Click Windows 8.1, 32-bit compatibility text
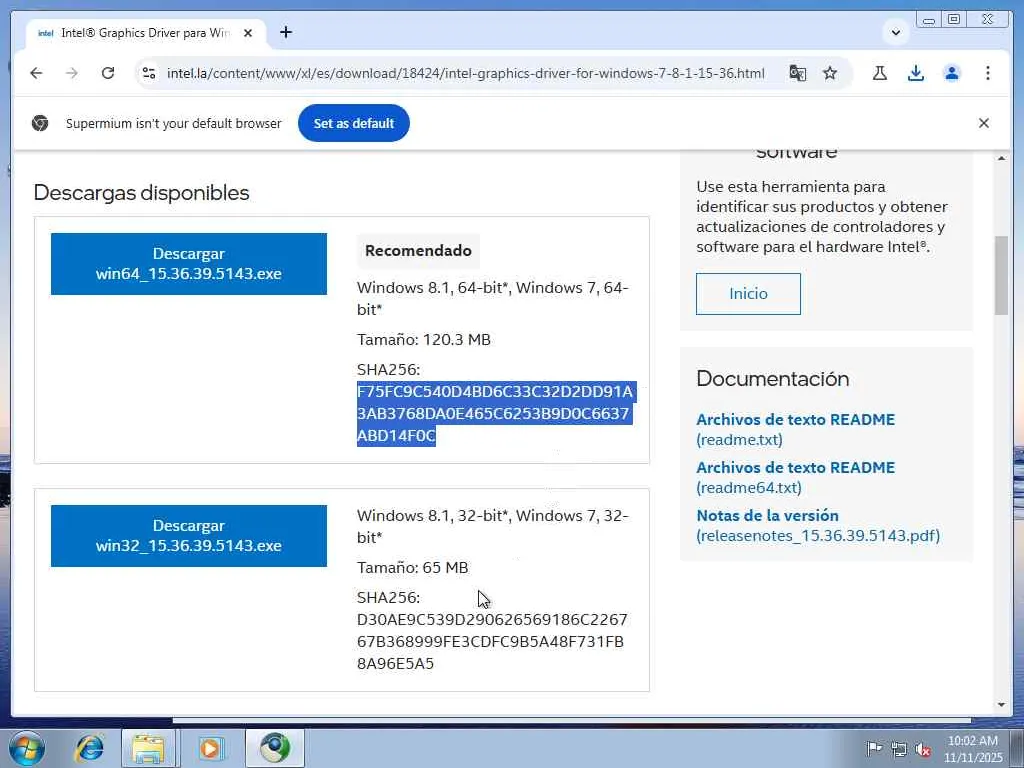 492,526
